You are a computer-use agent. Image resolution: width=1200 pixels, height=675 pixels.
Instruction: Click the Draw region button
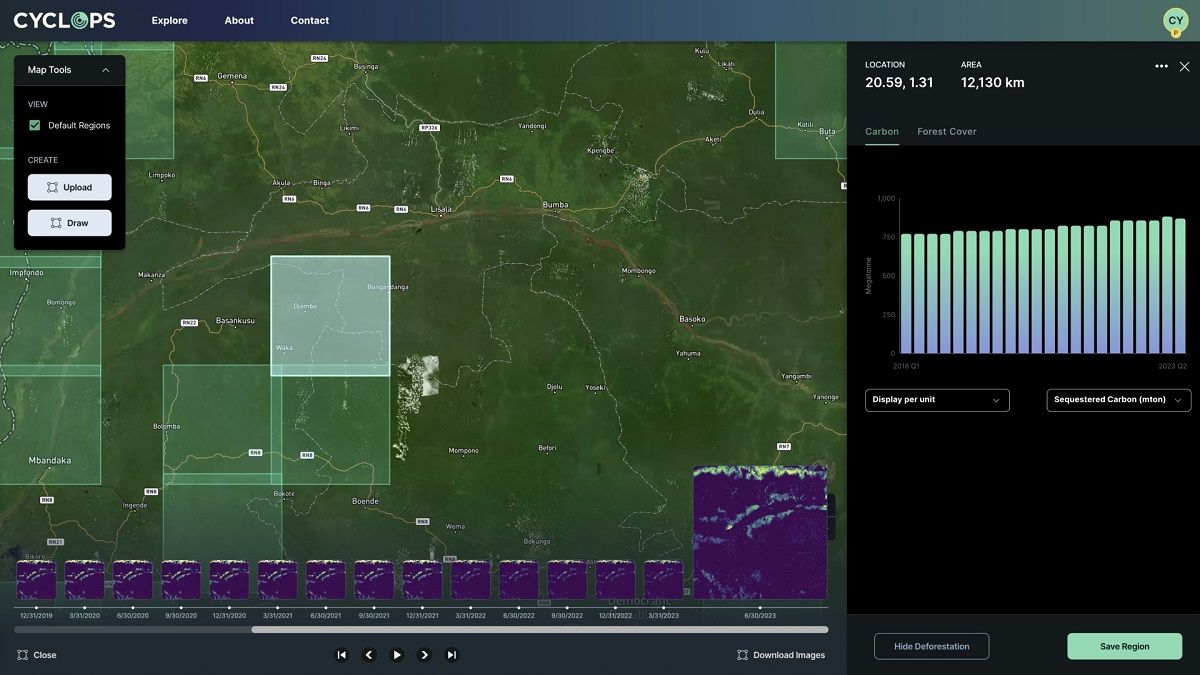pyautogui.click(x=70, y=223)
